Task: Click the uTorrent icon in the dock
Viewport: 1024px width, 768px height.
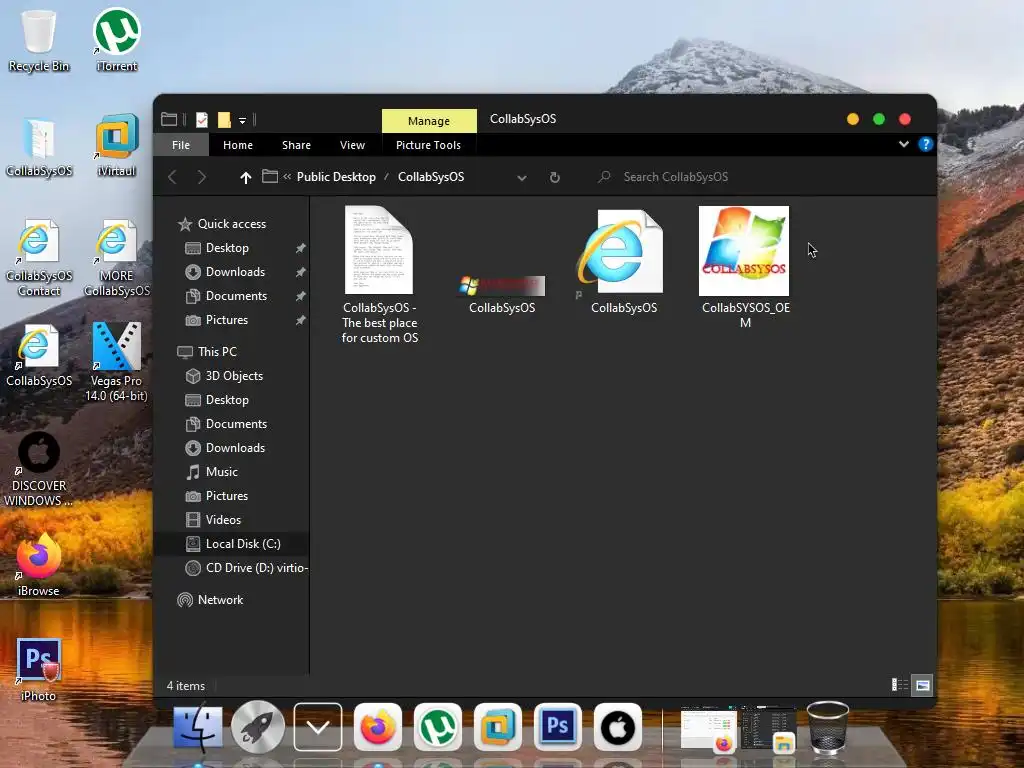Action: click(x=438, y=728)
